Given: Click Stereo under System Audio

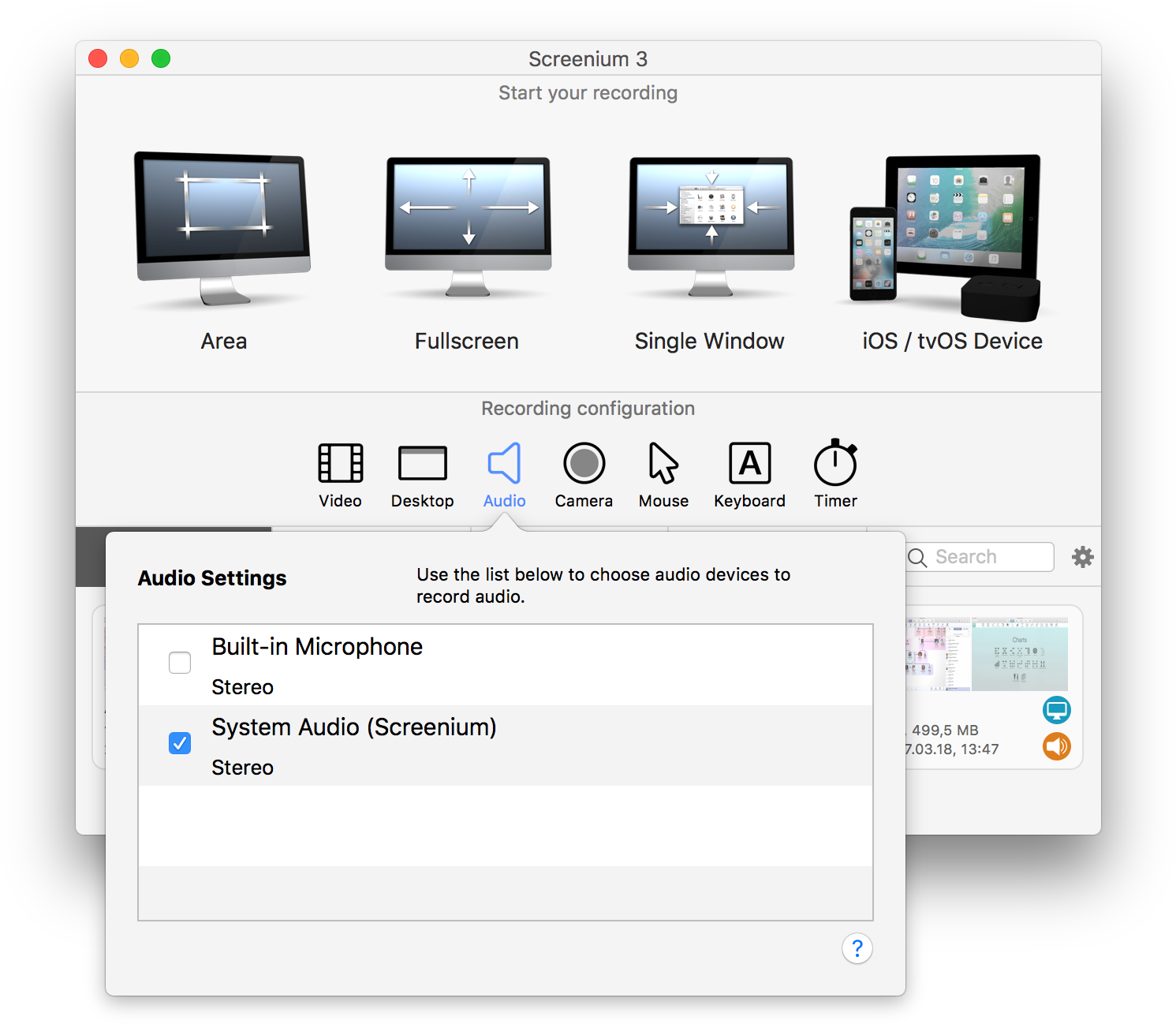Looking at the screenshot, I should [242, 768].
